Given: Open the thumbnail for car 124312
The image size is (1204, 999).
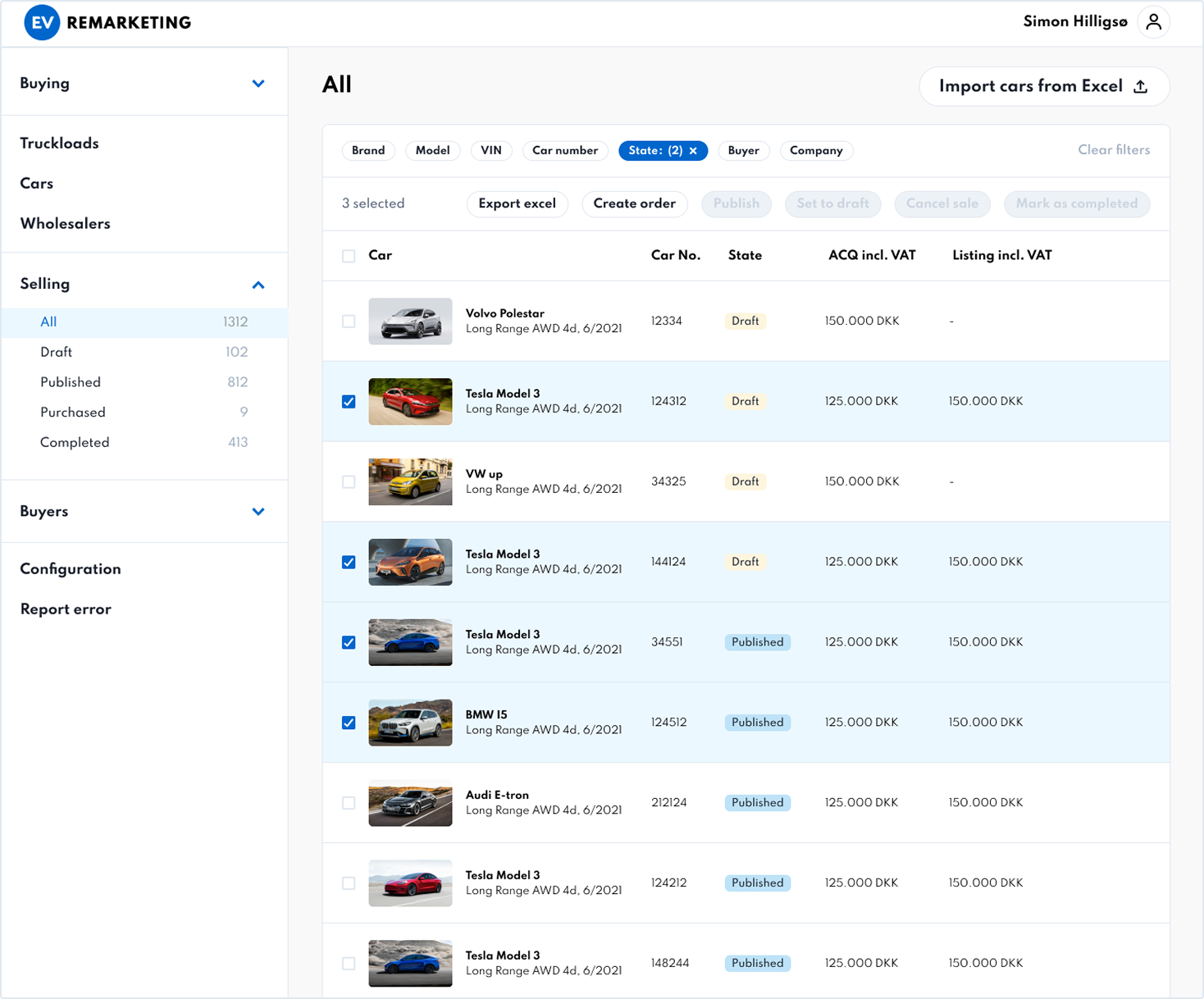Looking at the screenshot, I should [x=410, y=402].
